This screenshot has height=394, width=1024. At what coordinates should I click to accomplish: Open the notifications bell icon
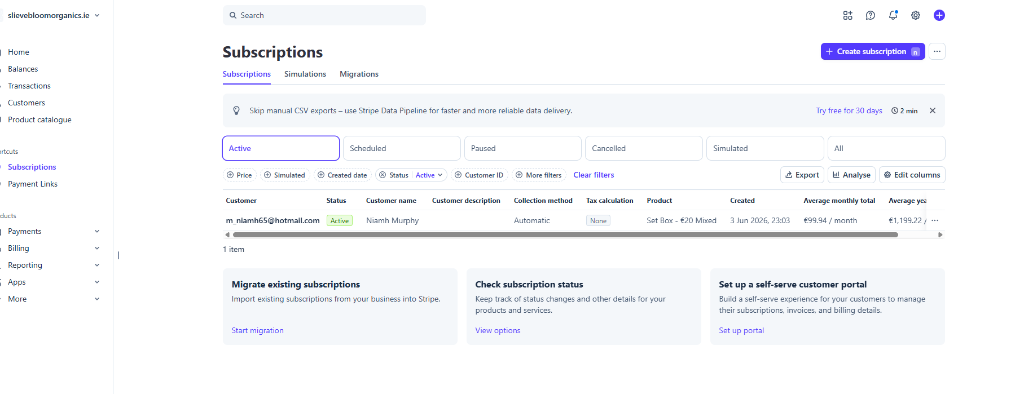(x=893, y=16)
